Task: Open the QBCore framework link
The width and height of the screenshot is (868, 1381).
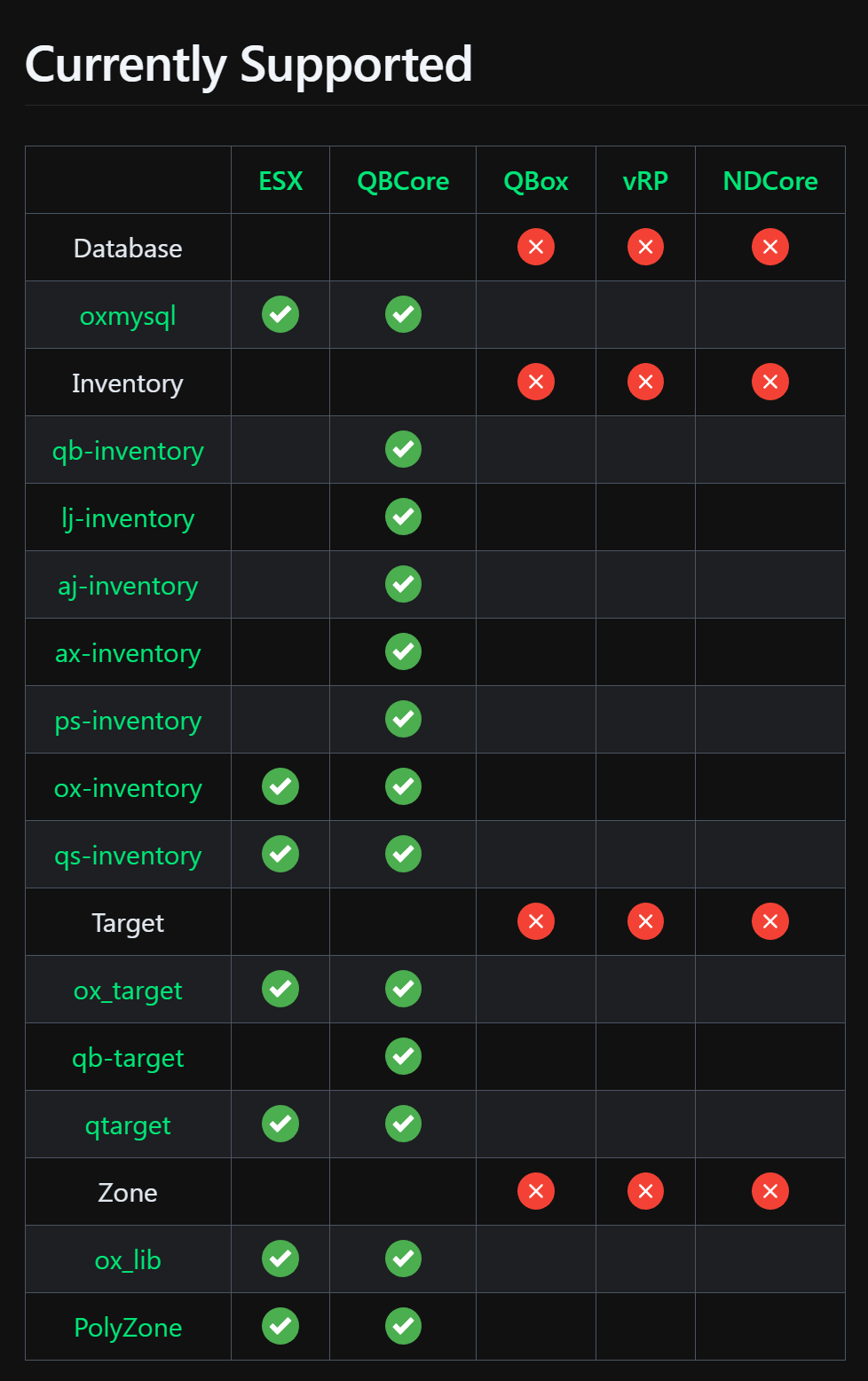Action: pos(403,181)
